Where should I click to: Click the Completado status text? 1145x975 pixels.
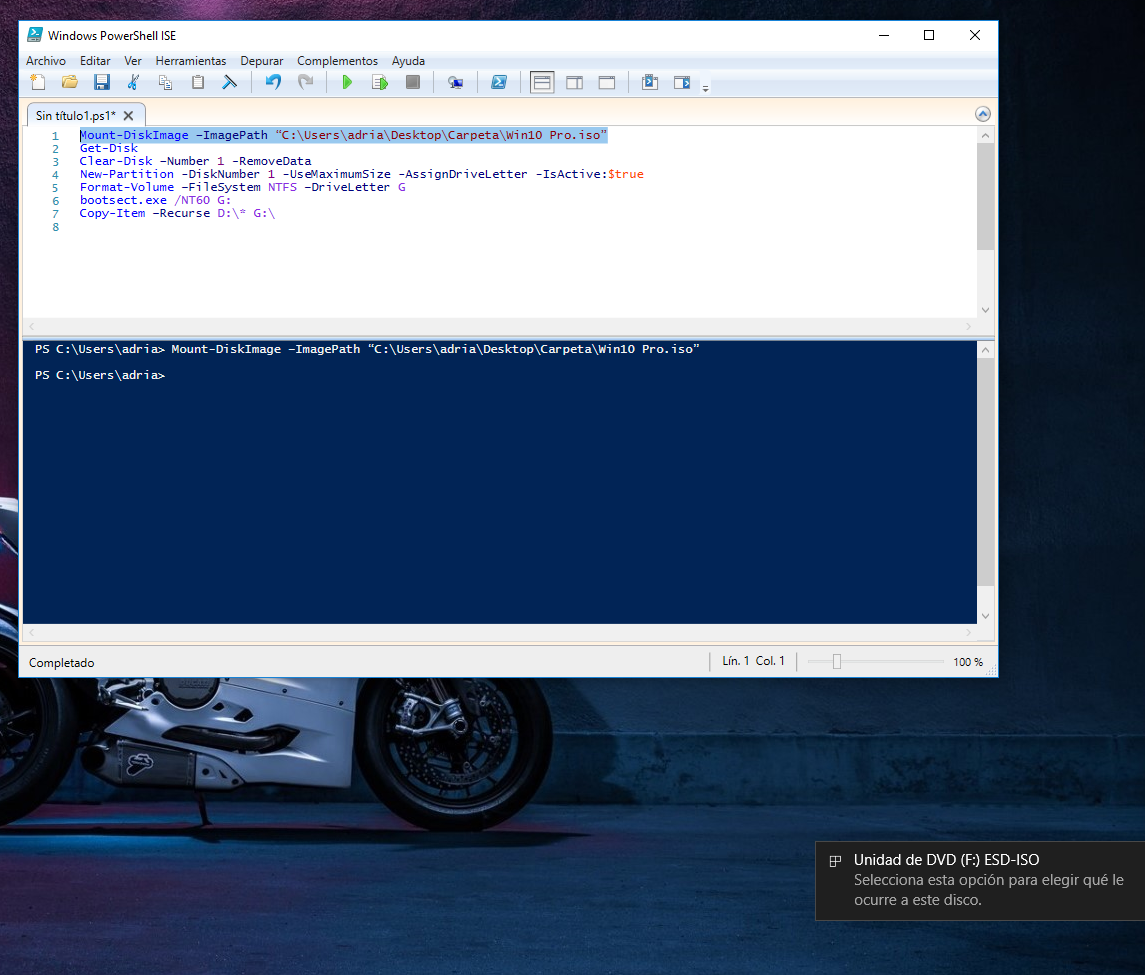point(61,662)
